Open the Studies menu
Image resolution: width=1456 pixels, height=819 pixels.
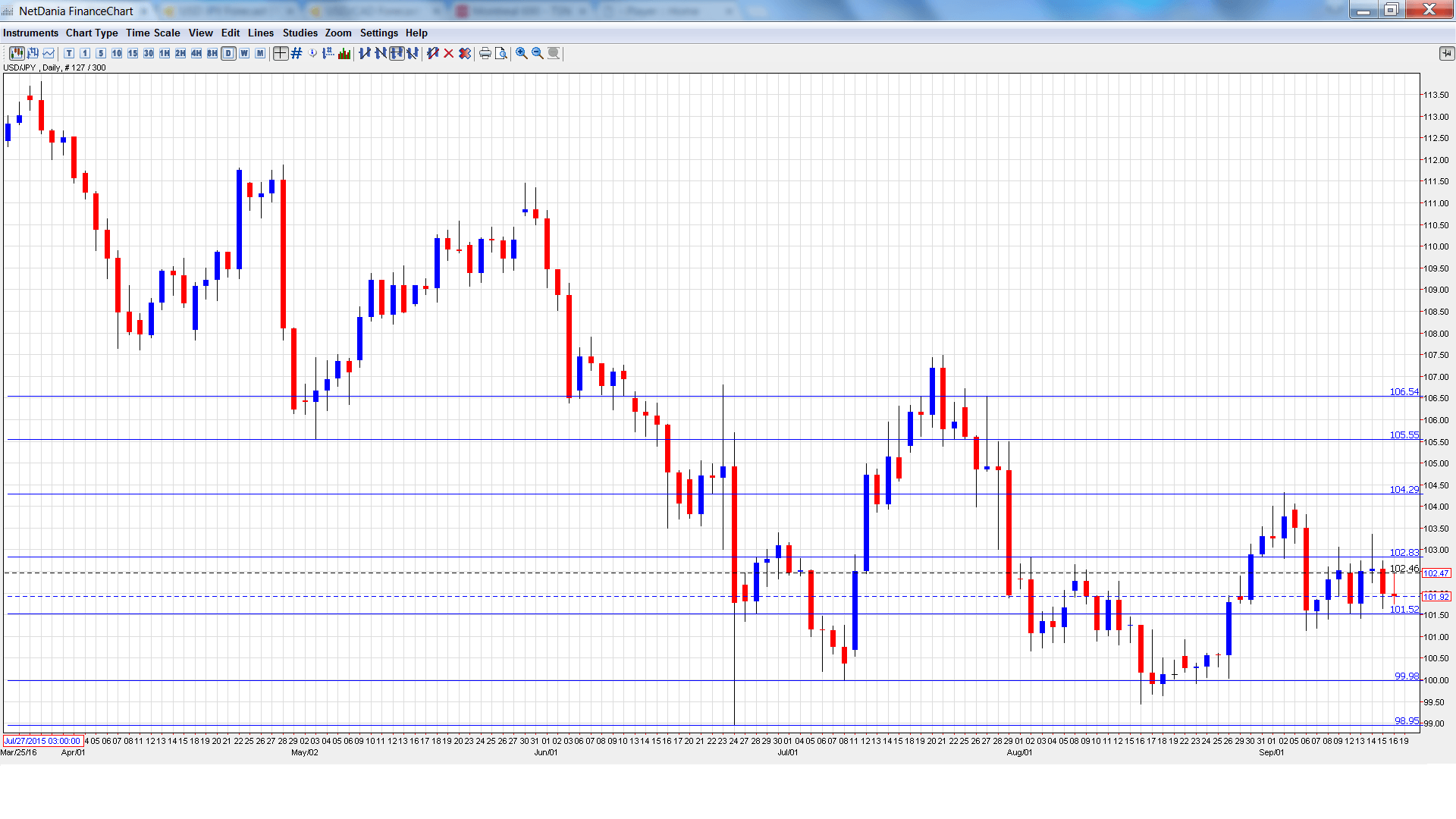click(300, 33)
